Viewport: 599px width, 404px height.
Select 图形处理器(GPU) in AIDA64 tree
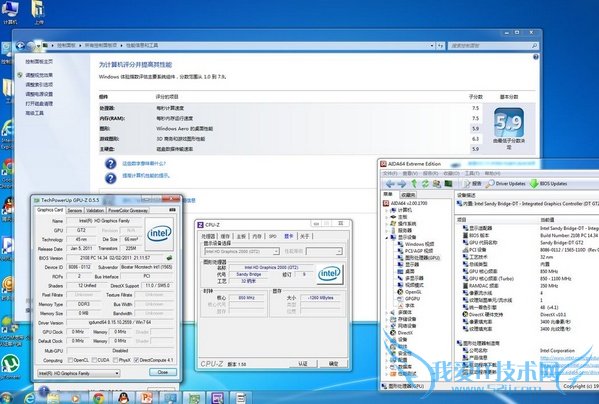pos(418,258)
